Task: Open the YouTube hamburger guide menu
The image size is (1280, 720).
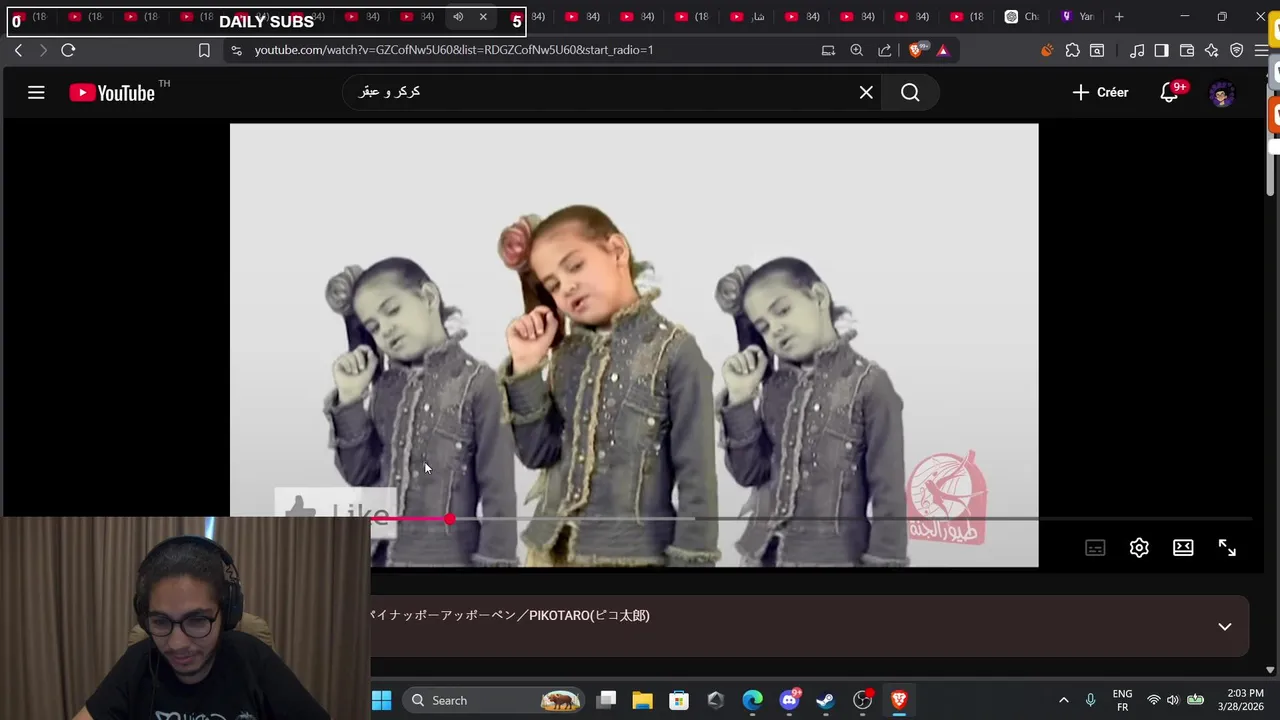Action: (x=36, y=93)
